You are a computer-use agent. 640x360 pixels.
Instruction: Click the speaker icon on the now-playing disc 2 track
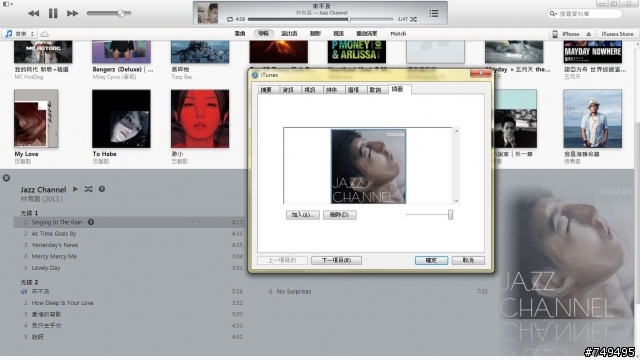(24, 291)
